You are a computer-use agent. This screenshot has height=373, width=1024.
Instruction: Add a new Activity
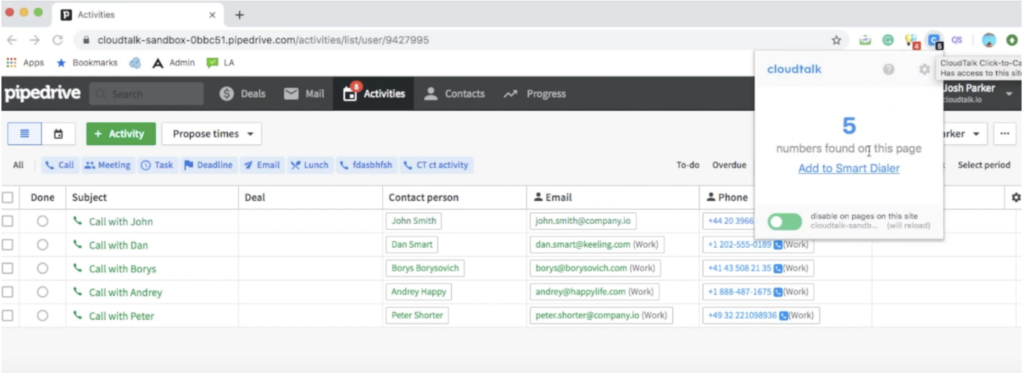click(x=121, y=134)
